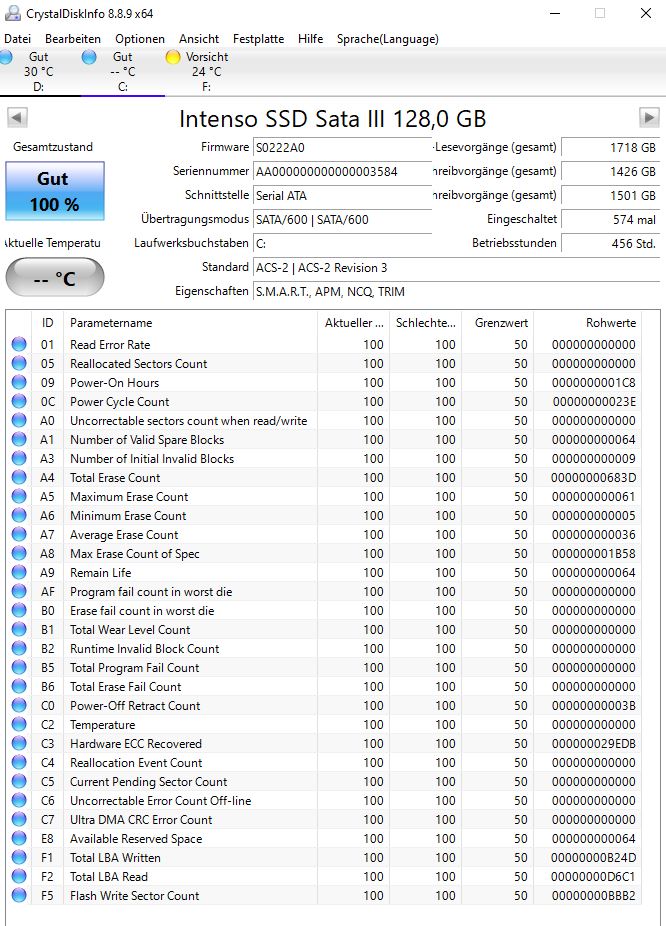Screen dimensions: 666x926
Task: Click the Seriennummer field value
Action: (x=342, y=172)
